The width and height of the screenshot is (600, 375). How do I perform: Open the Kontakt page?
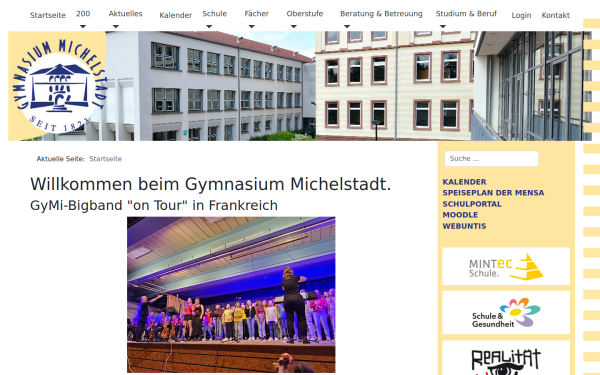point(556,15)
